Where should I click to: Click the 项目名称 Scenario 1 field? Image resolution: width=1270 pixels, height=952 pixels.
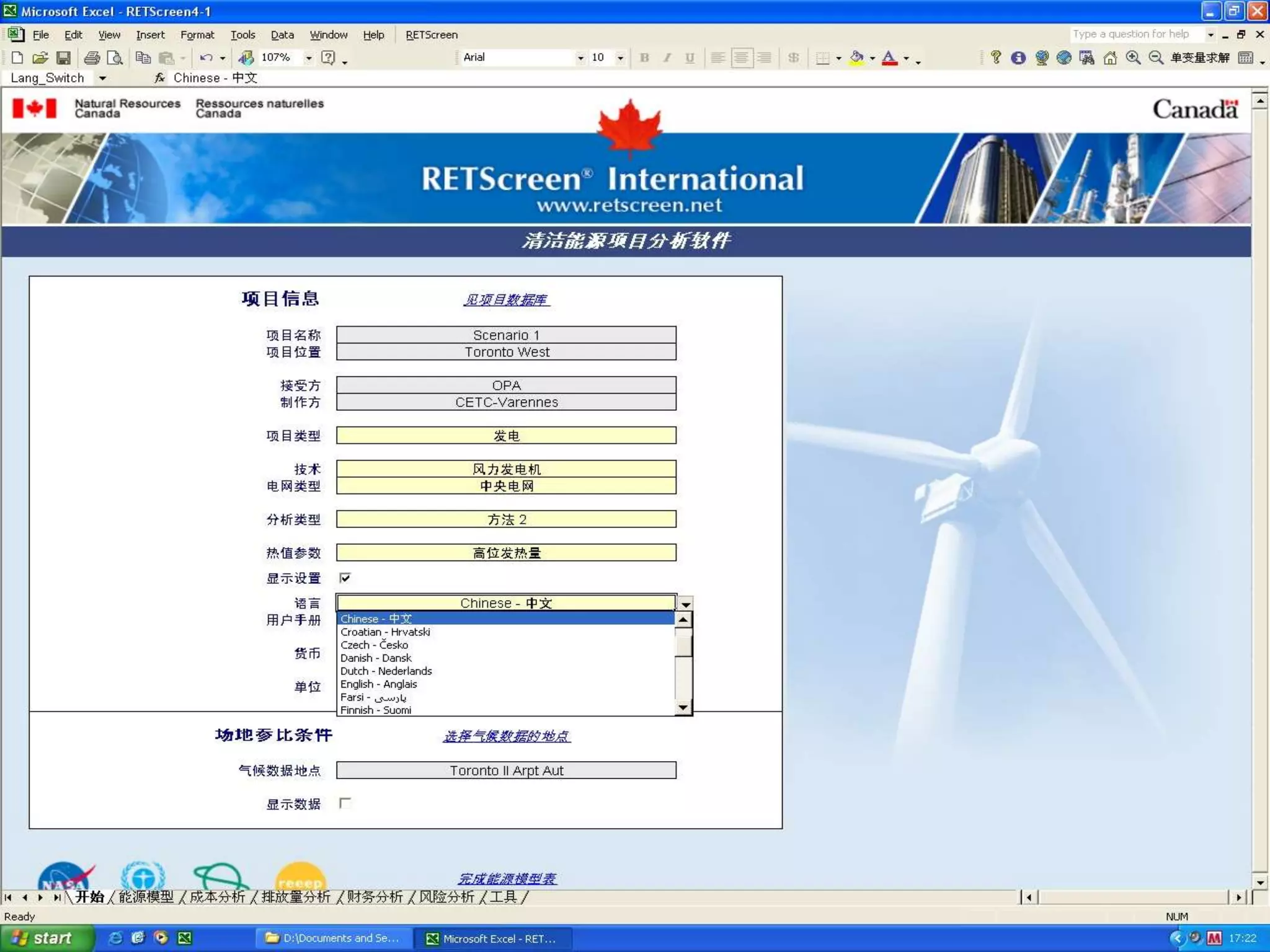pyautogui.click(x=506, y=335)
